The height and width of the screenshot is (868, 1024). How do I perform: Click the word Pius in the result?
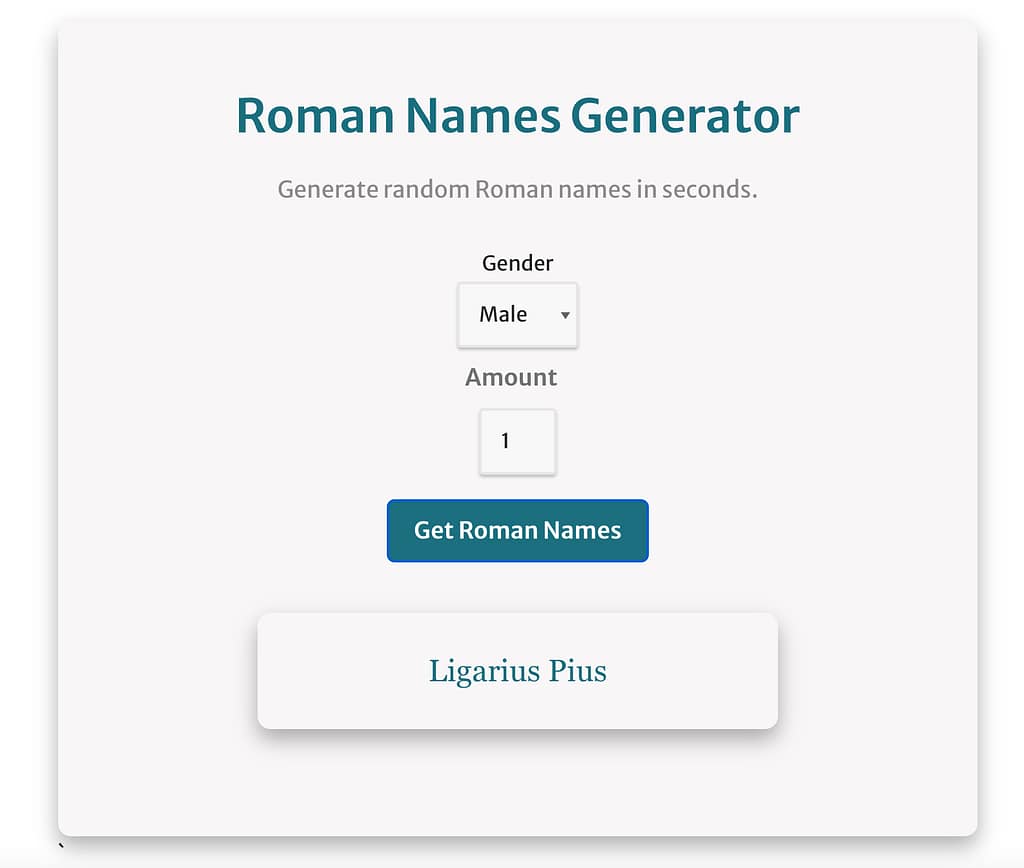click(578, 670)
